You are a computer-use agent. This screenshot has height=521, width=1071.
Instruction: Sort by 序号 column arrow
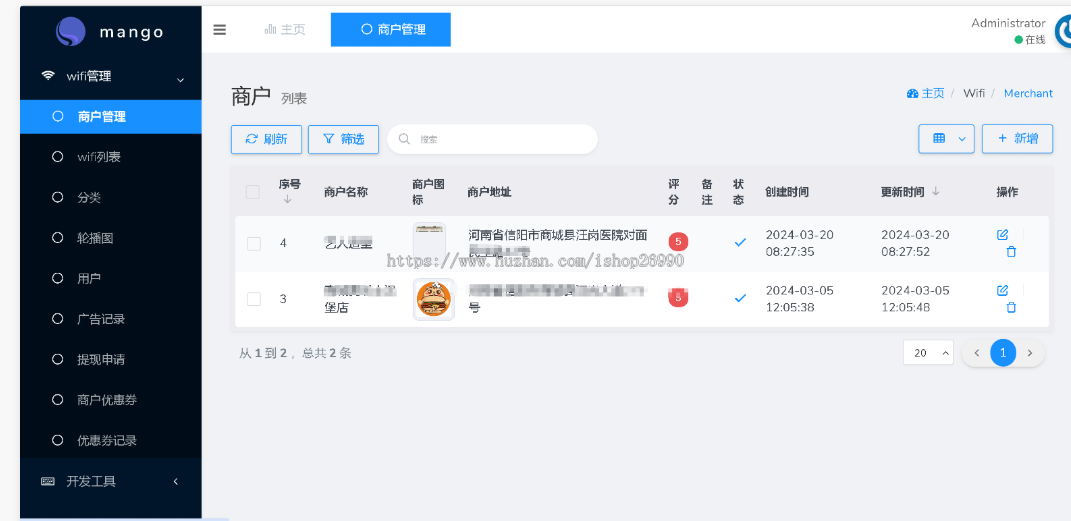[x=287, y=199]
